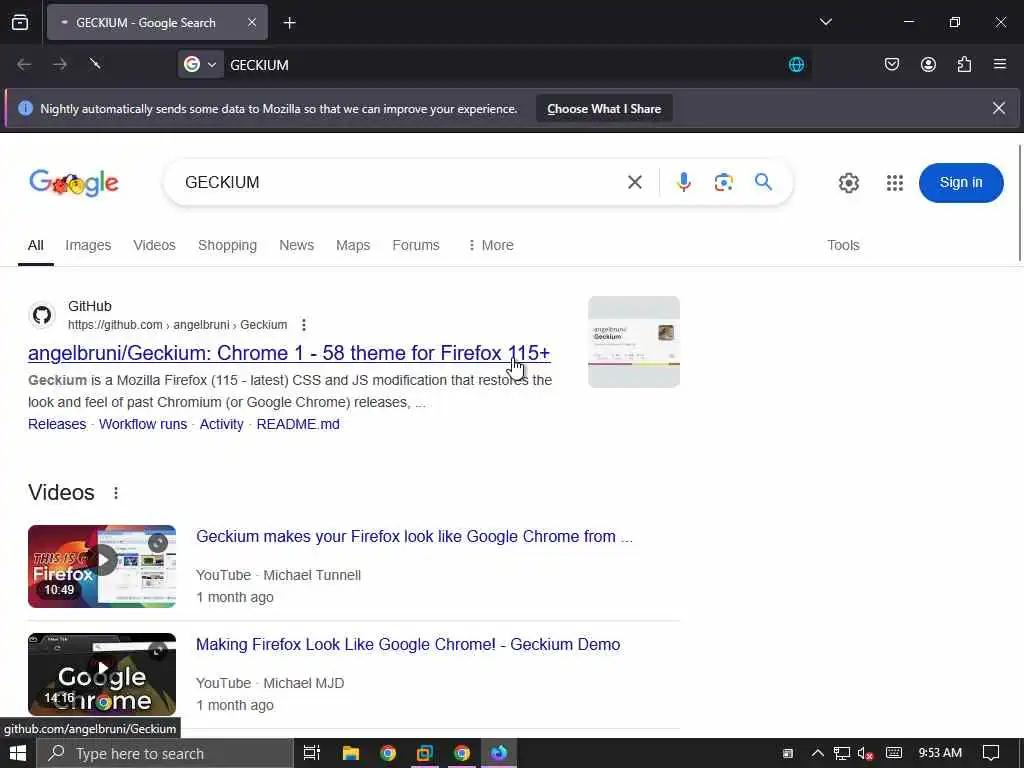The width and height of the screenshot is (1024, 768).
Task: Play the Michael Tunnell video thumbnail
Action: click(102, 566)
